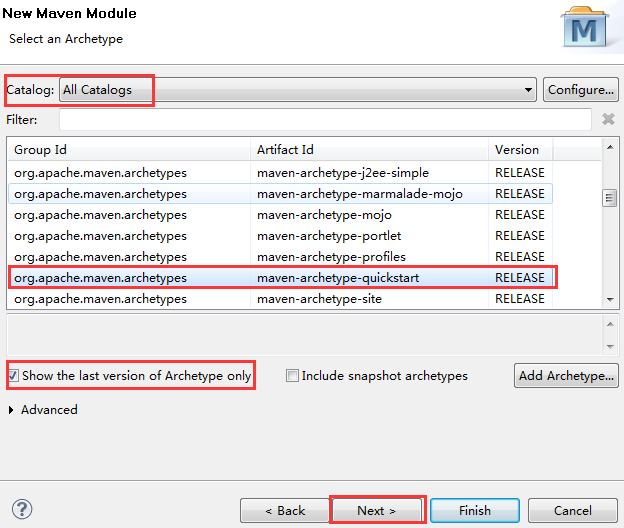
Task: Click the description pane's scroll down arrow
Action: point(610,347)
